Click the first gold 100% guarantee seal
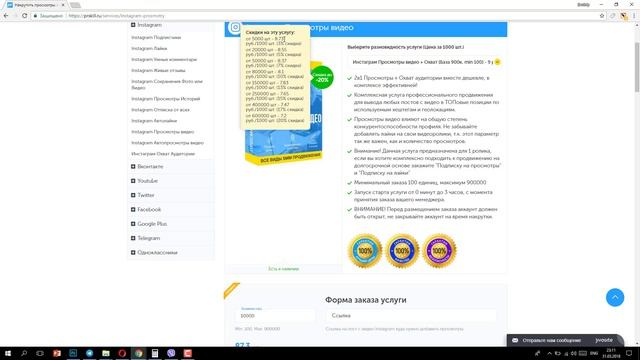 [365, 251]
